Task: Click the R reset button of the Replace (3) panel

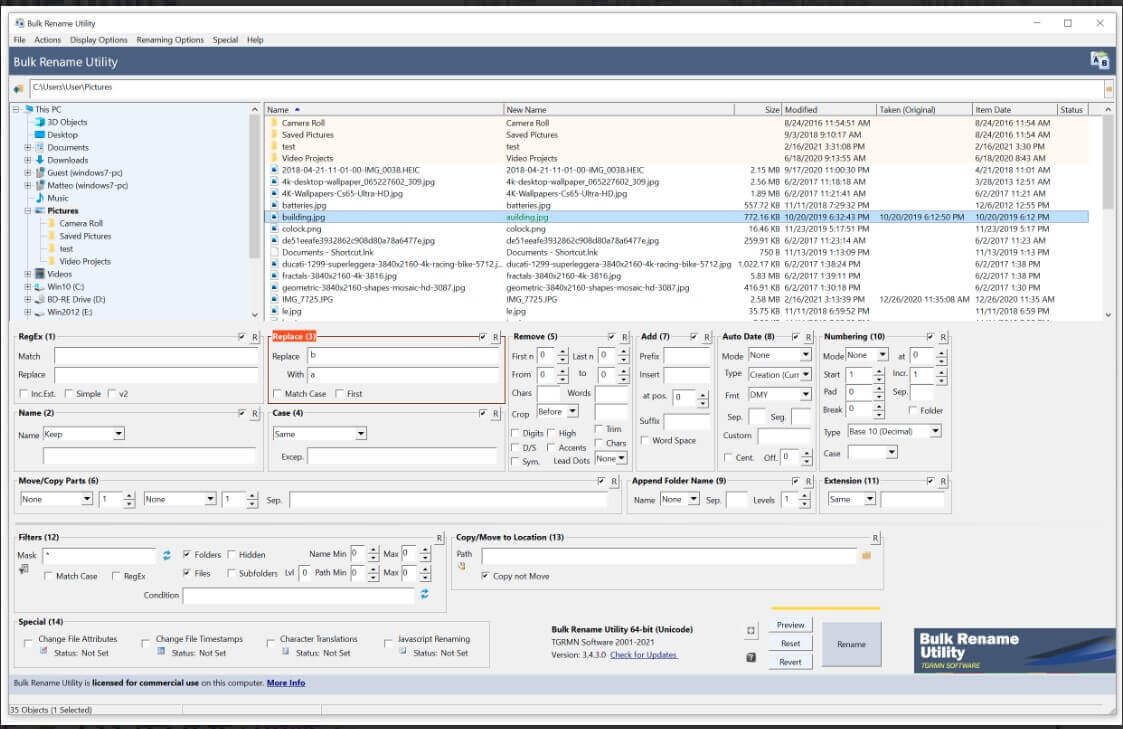Action: pos(495,337)
